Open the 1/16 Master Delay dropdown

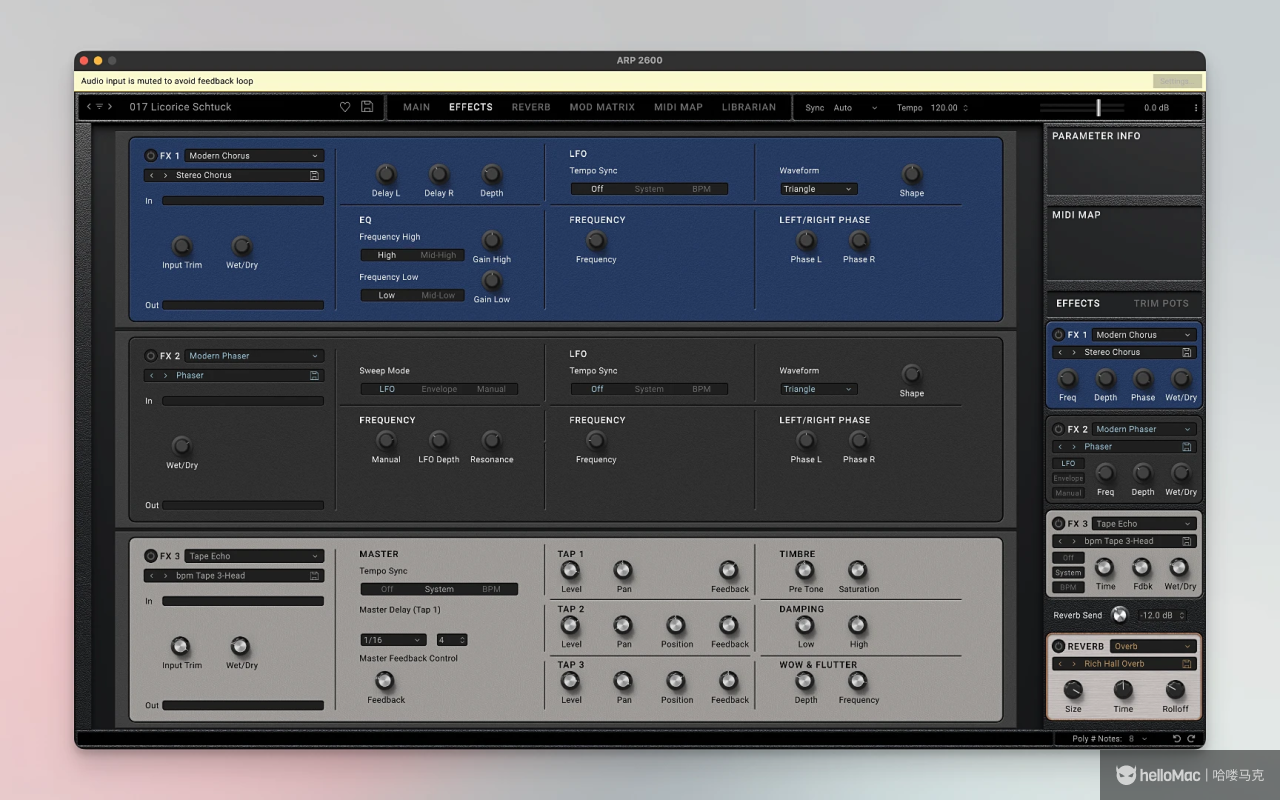coord(393,640)
